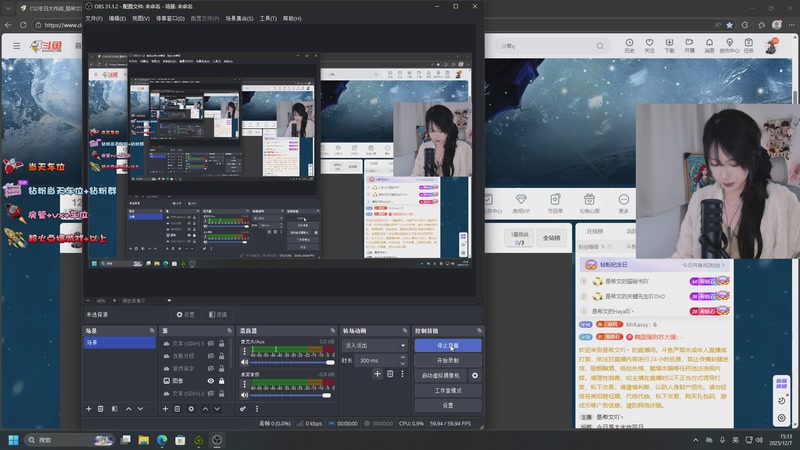The width and height of the screenshot is (800, 450).
Task: Open the 场景集合(S) menu in OBS
Action: pyautogui.click(x=239, y=18)
